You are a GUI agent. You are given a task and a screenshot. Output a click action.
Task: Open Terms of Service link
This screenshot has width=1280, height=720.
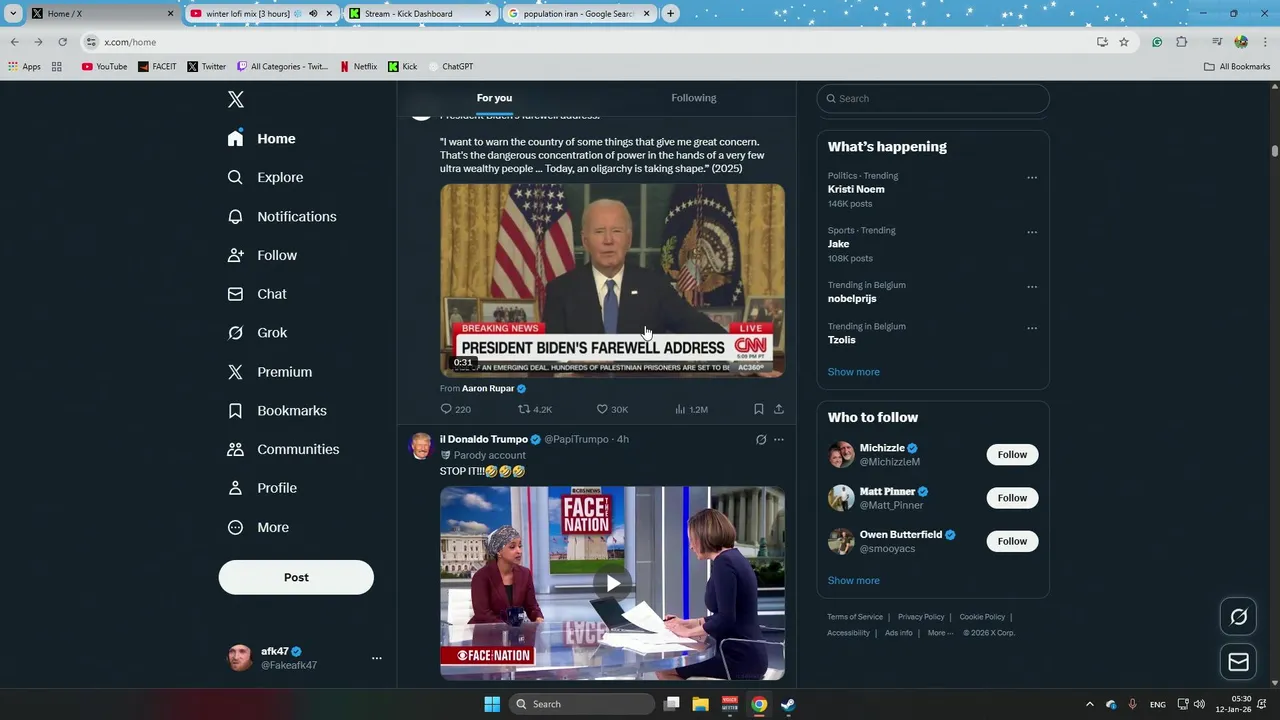(x=855, y=617)
